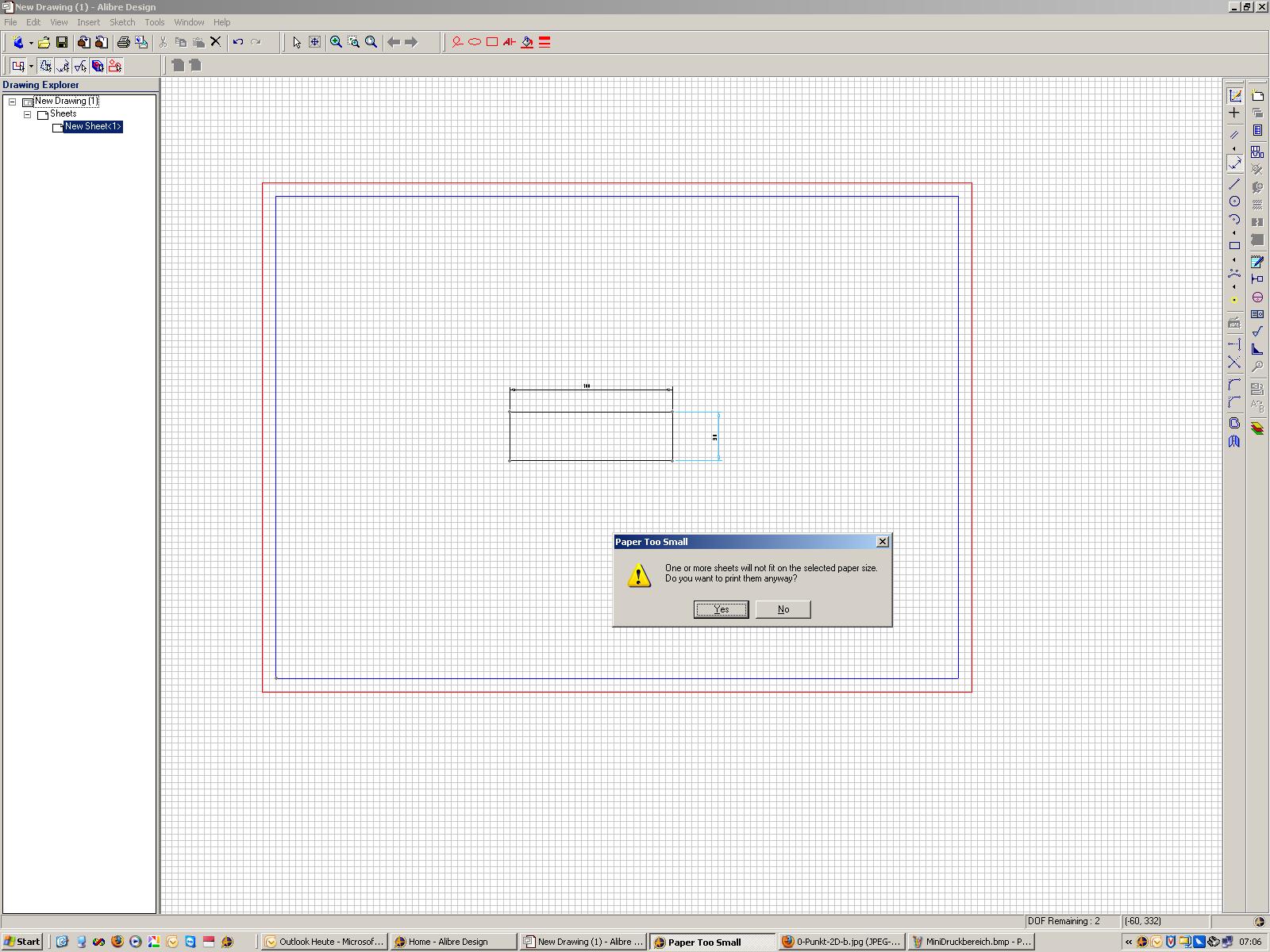1270x952 pixels.
Task: Click the Zoom In magnifier icon
Action: click(x=336, y=42)
